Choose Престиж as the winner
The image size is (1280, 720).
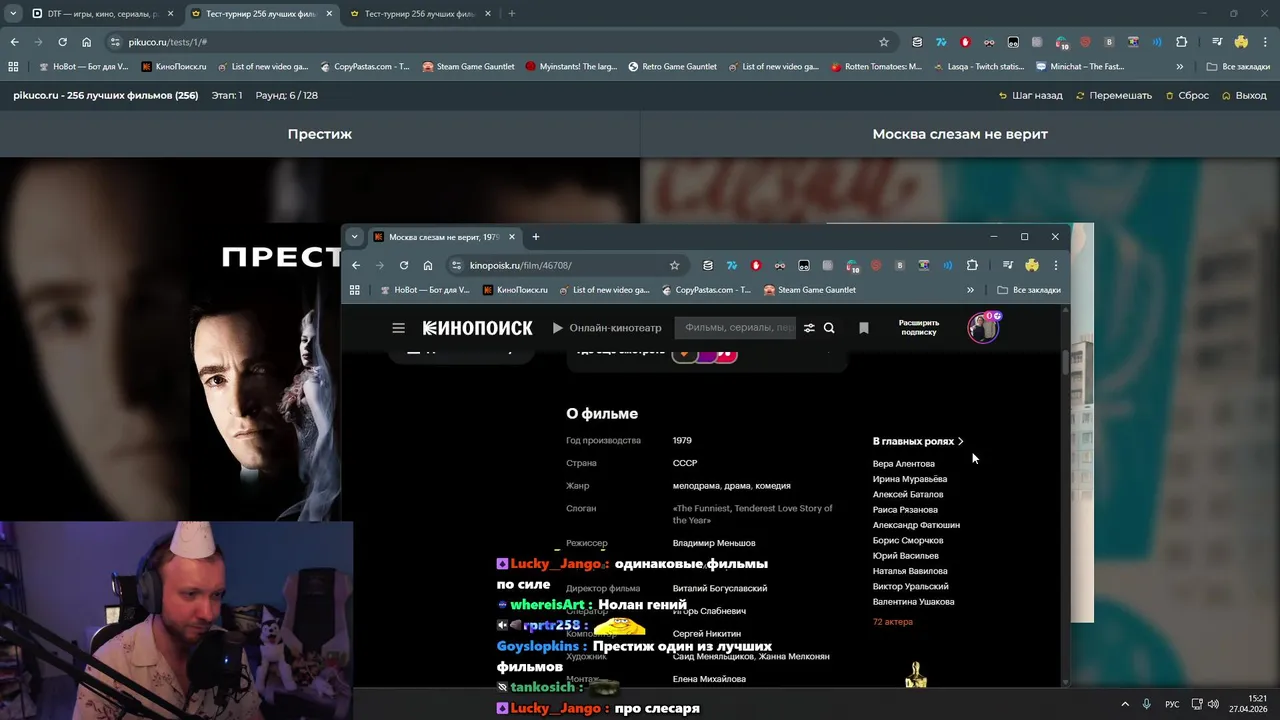tap(320, 134)
